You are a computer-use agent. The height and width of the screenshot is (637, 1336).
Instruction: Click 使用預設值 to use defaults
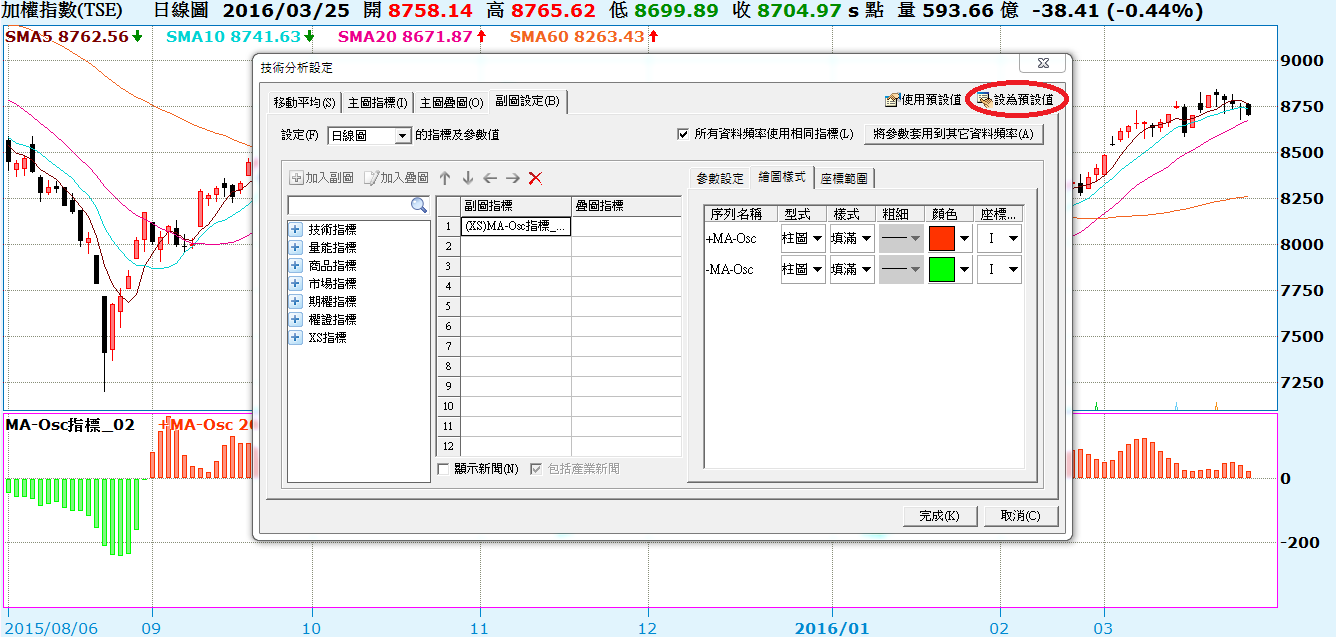(x=923, y=100)
